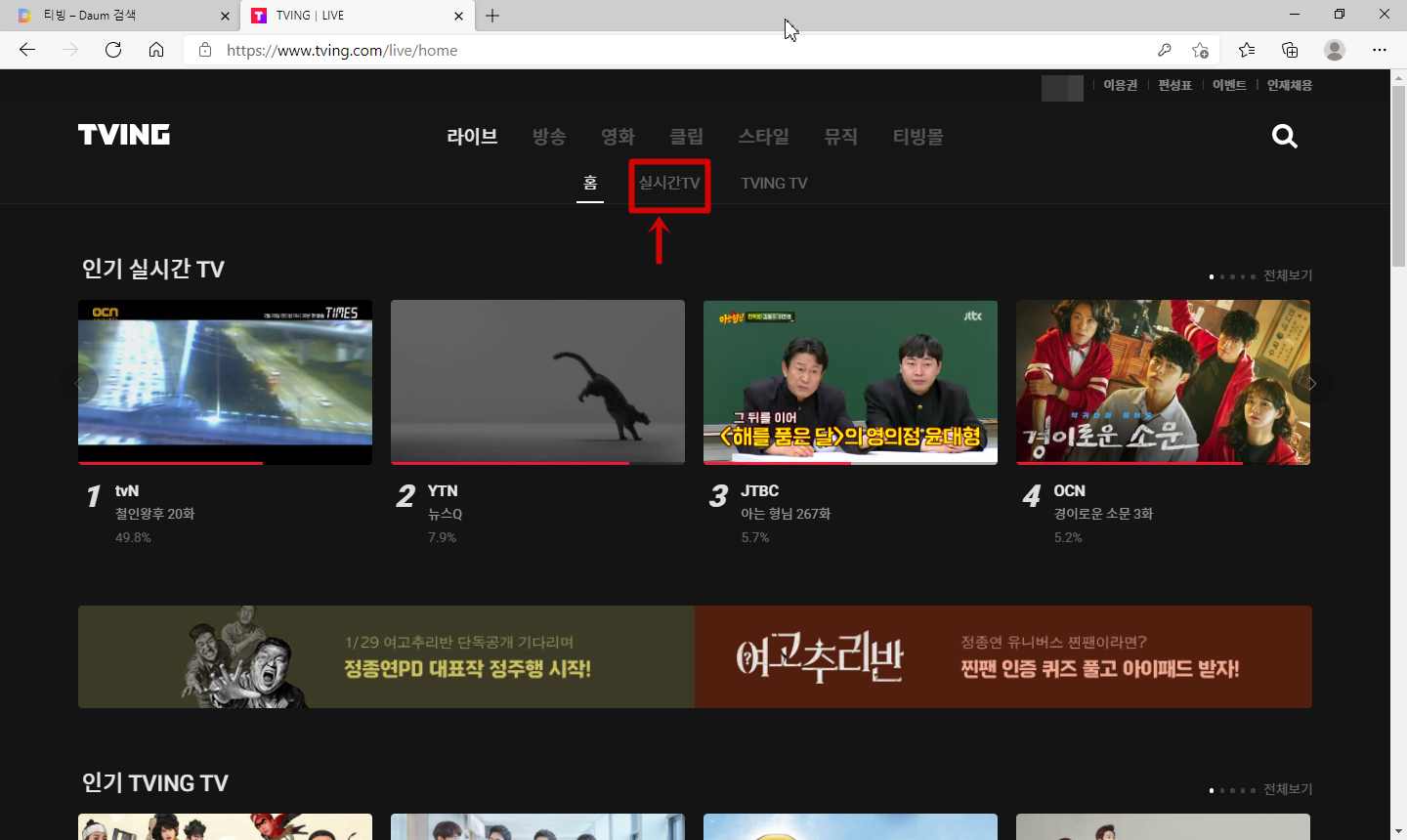Image resolution: width=1407 pixels, height=840 pixels.
Task: Open browser home page icon
Action: point(156,50)
